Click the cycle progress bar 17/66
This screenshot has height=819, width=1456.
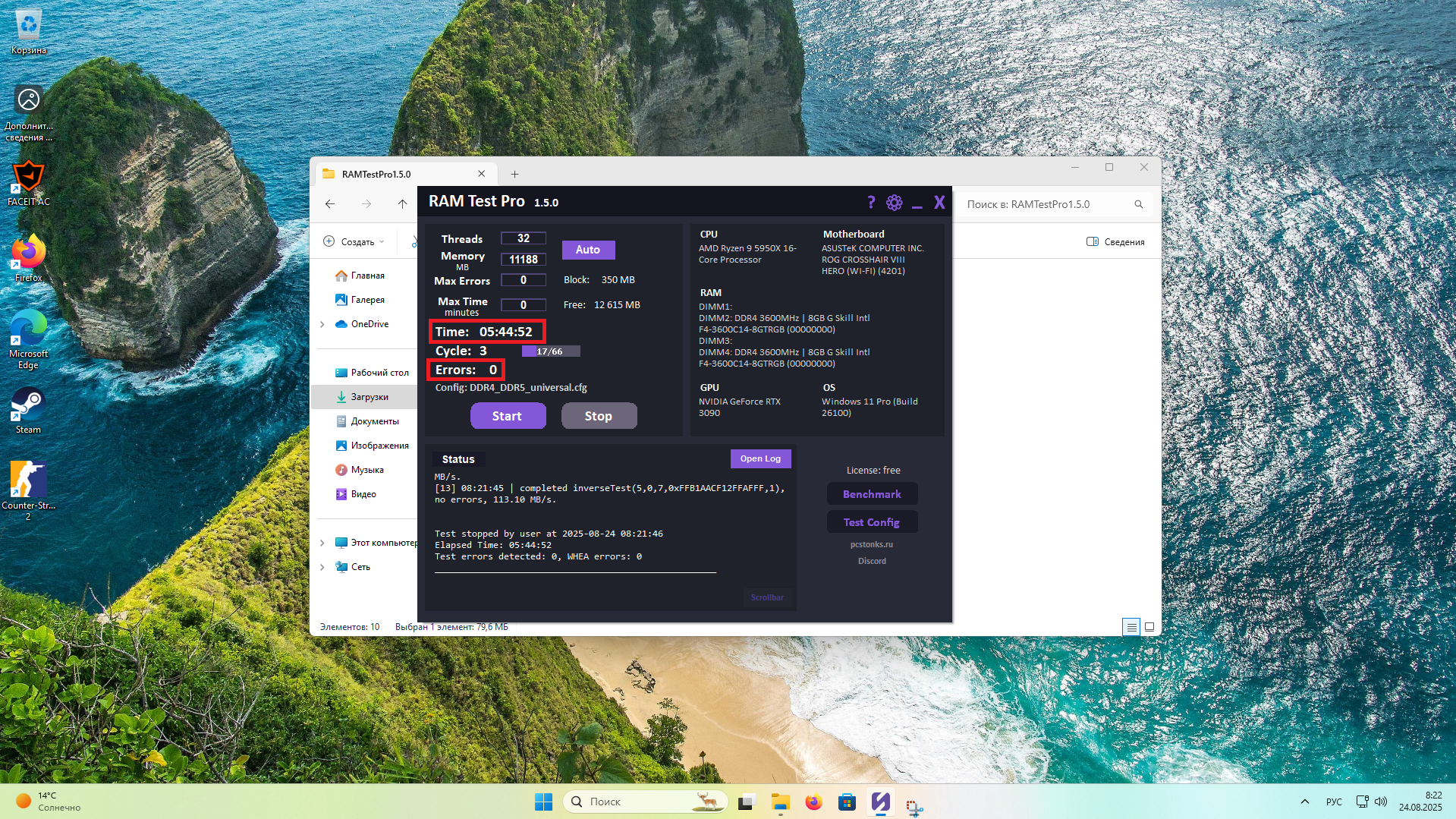pos(551,351)
